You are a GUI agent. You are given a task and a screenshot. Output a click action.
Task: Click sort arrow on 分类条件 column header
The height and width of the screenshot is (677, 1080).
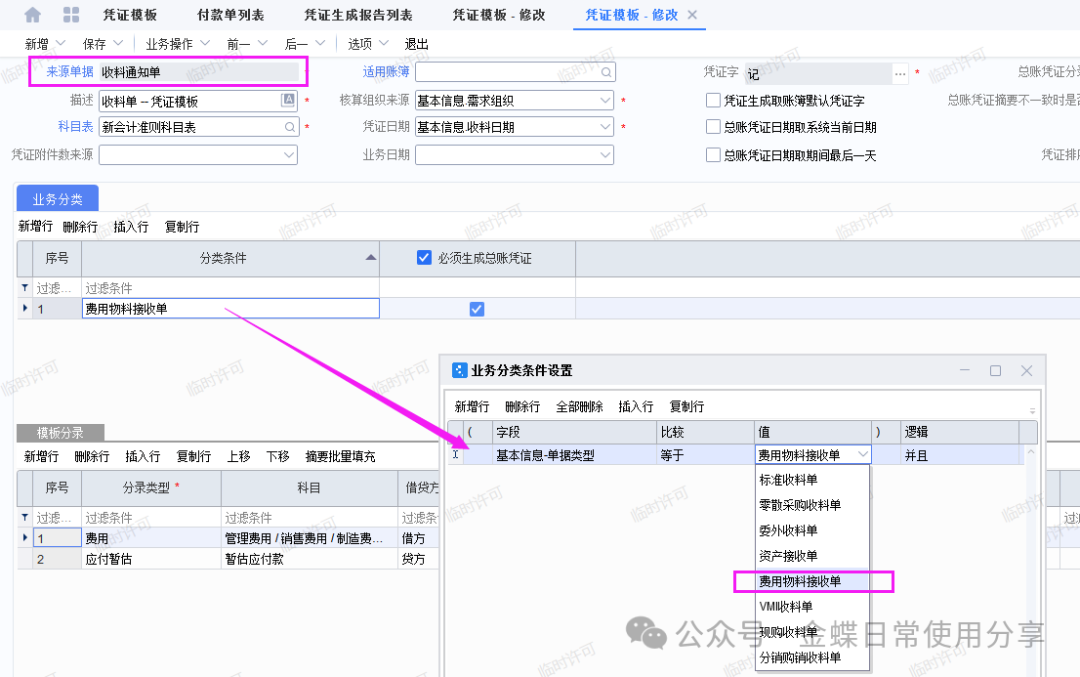[371, 258]
